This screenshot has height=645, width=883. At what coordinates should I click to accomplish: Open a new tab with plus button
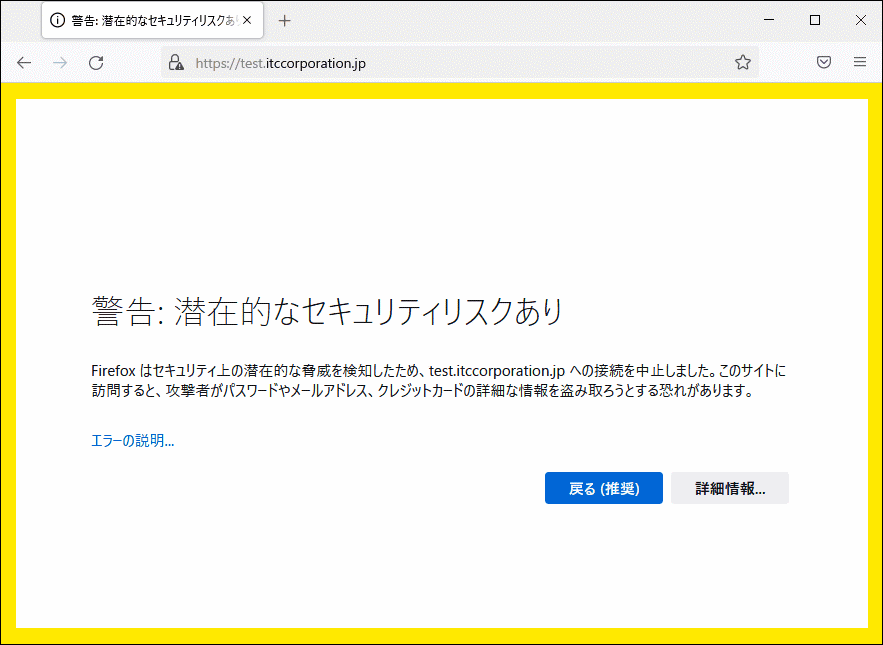[284, 21]
